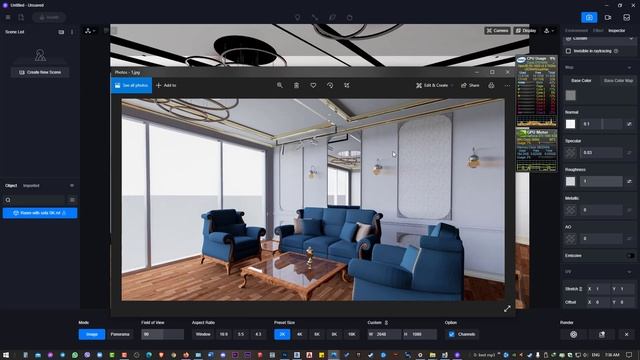Select the Base Color tab

tap(581, 81)
